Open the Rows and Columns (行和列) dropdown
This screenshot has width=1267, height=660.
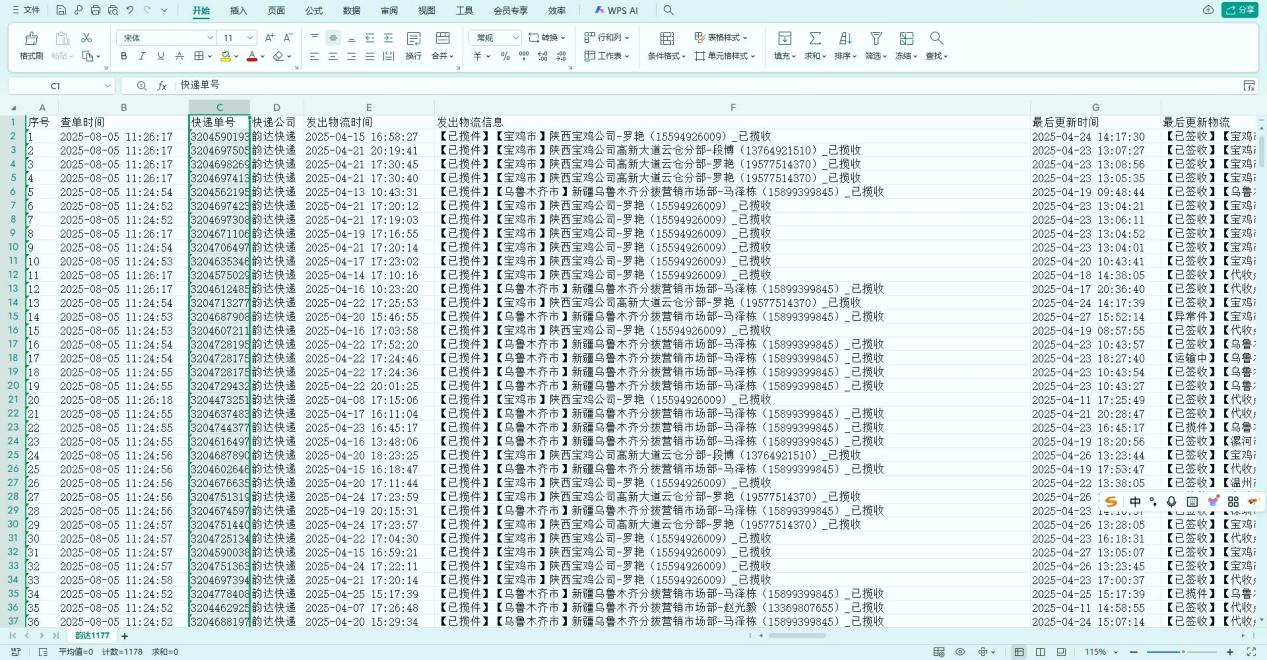(605, 38)
